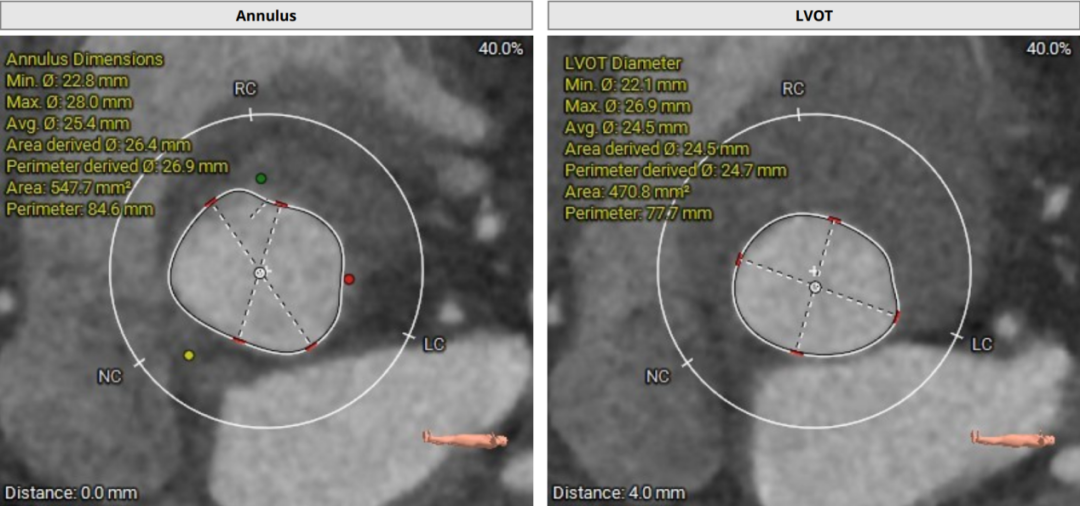Select the red hinge point marker in Annulus view
This screenshot has height=506, width=1080.
click(348, 279)
